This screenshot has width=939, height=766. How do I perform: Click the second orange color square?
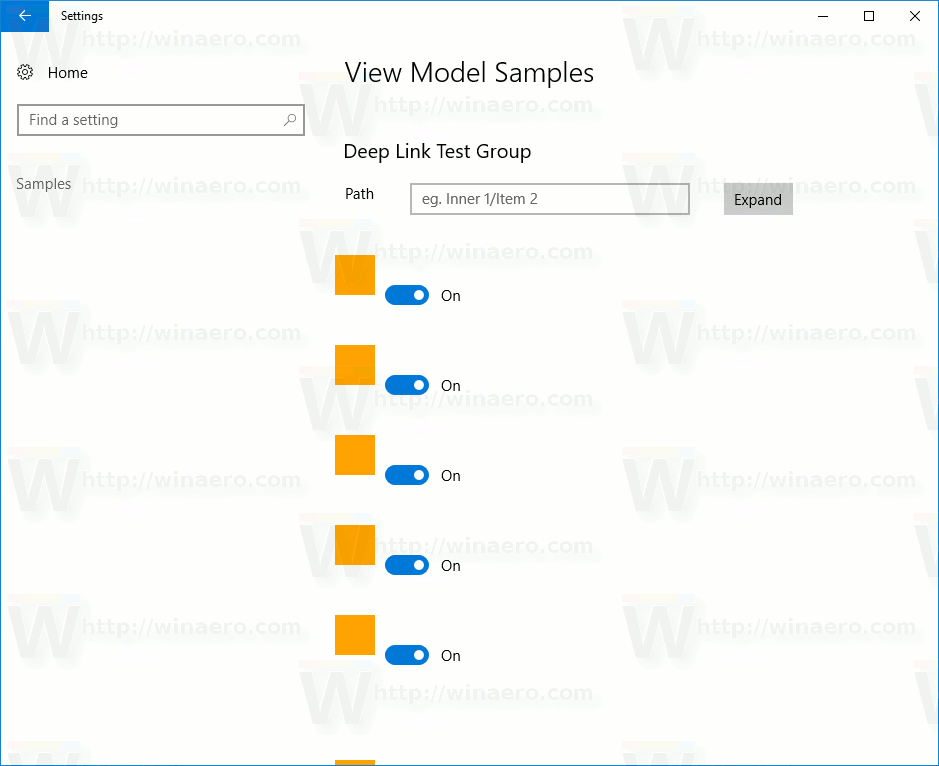pos(355,365)
